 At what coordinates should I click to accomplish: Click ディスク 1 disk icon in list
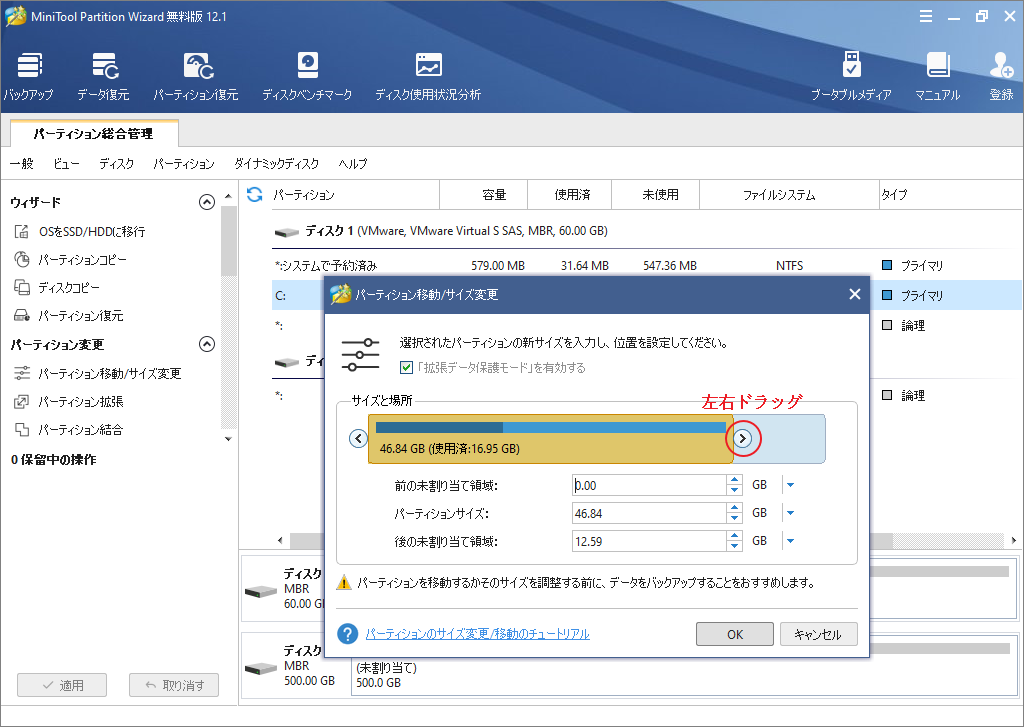[x=286, y=232]
